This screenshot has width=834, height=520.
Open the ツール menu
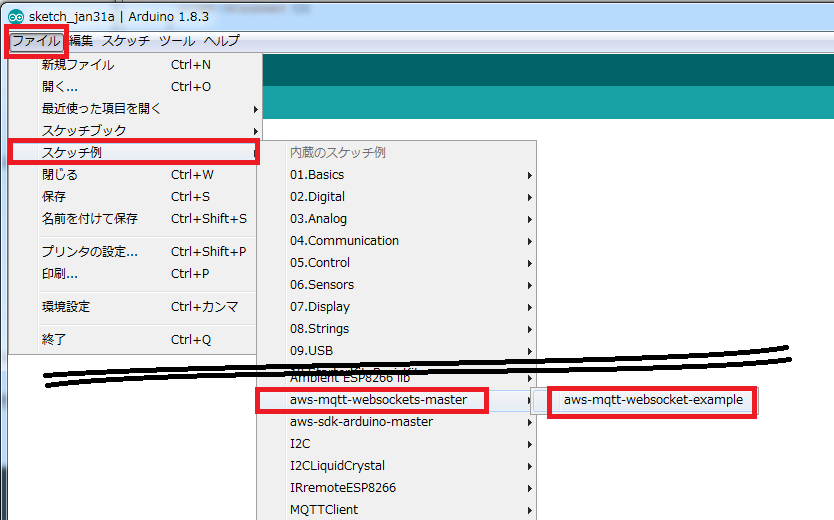(x=177, y=41)
